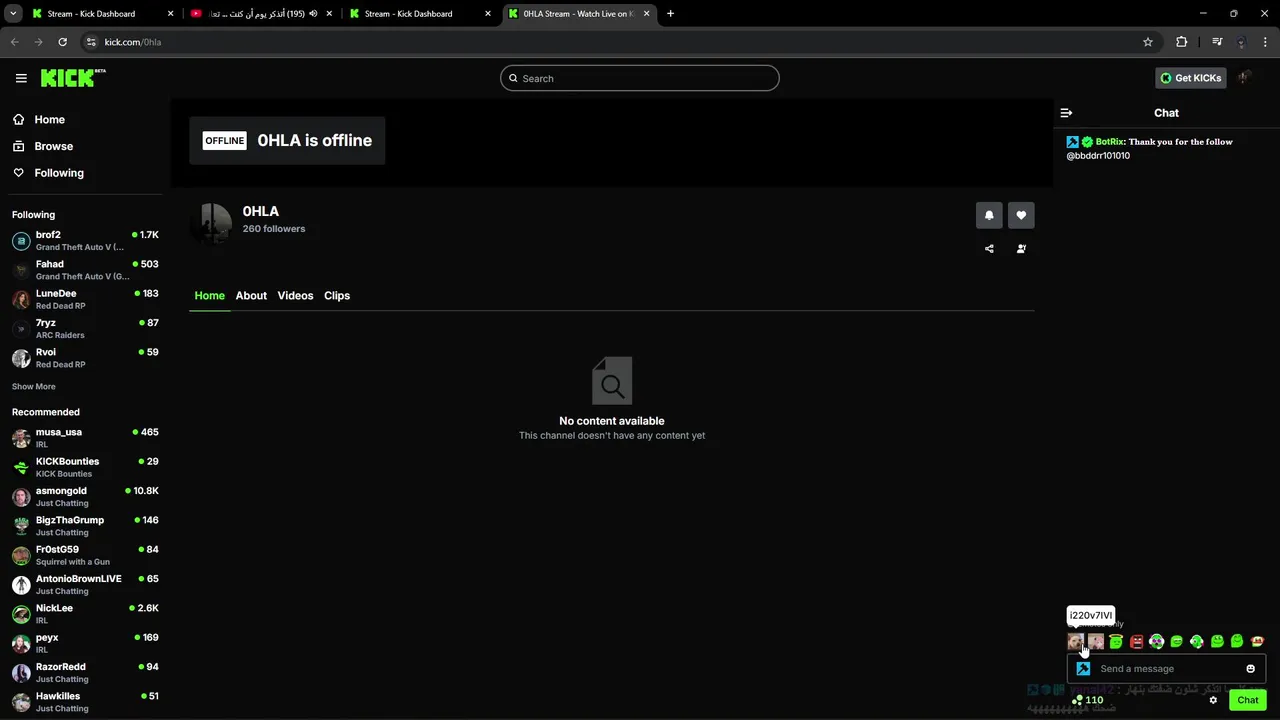Click the verified badge next to BotRix
Screen dimensions: 1280x720
point(1087,142)
